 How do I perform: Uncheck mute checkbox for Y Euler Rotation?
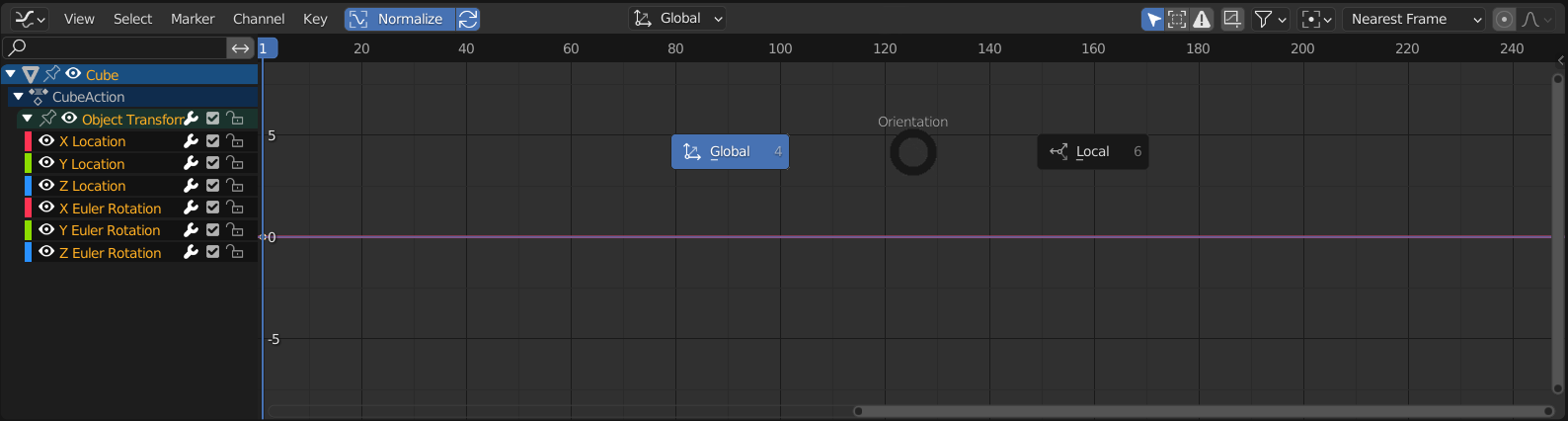point(212,230)
